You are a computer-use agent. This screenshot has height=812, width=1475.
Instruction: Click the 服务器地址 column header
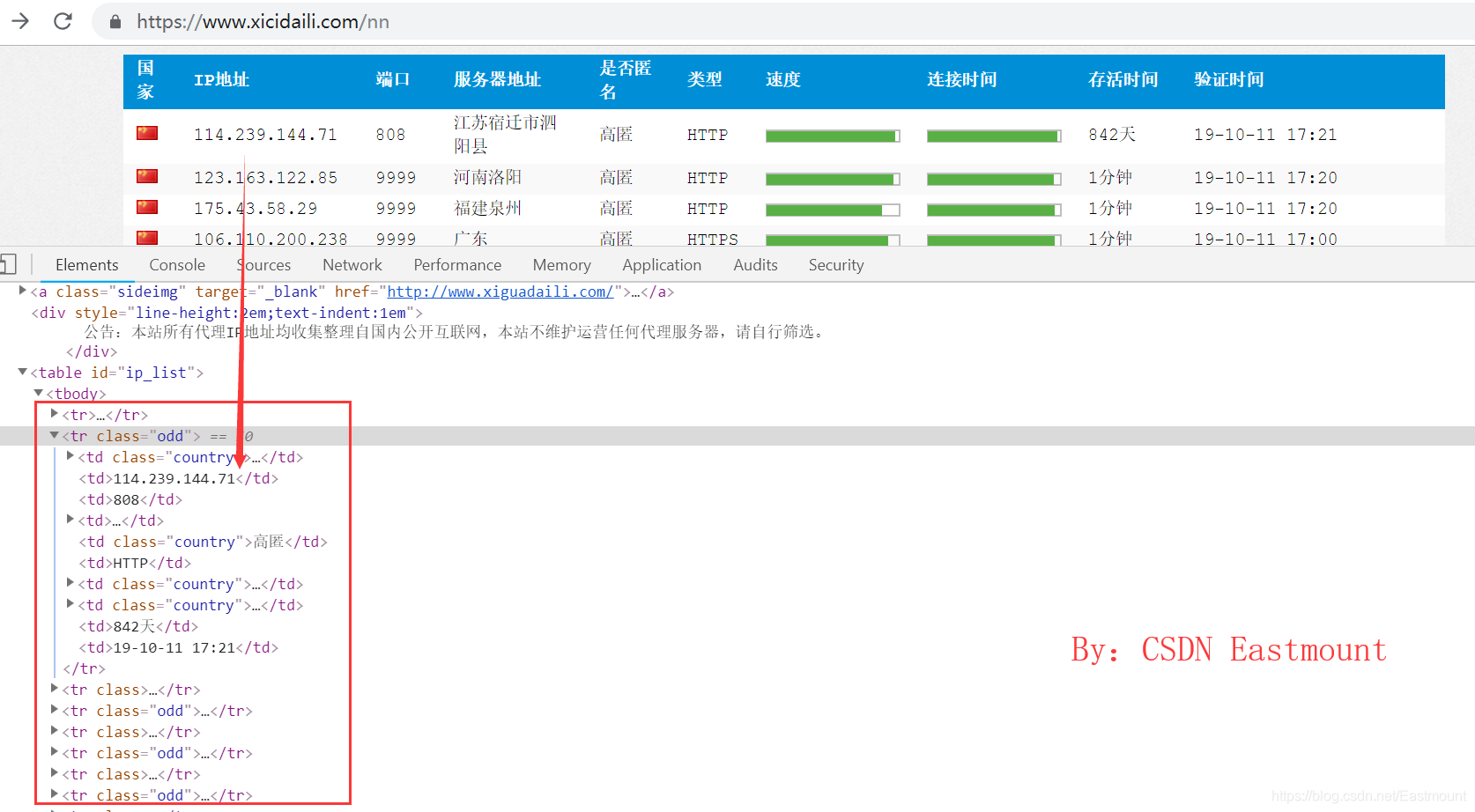coord(497,79)
